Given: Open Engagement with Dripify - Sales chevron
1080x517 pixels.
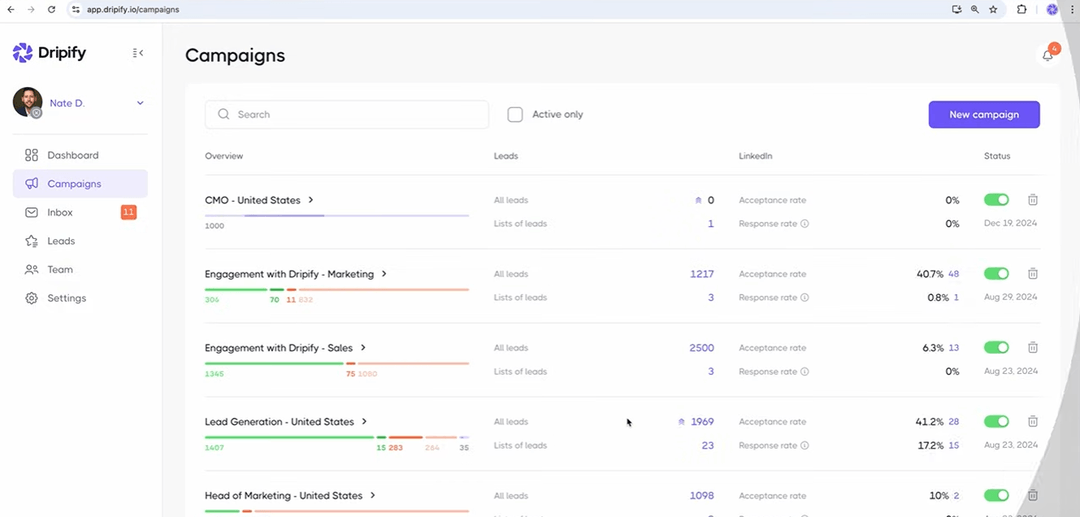Looking at the screenshot, I should point(363,348).
